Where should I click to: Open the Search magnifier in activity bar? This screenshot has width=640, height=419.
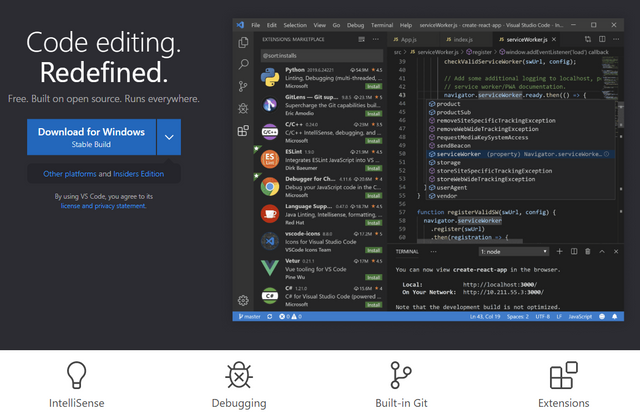(x=243, y=64)
